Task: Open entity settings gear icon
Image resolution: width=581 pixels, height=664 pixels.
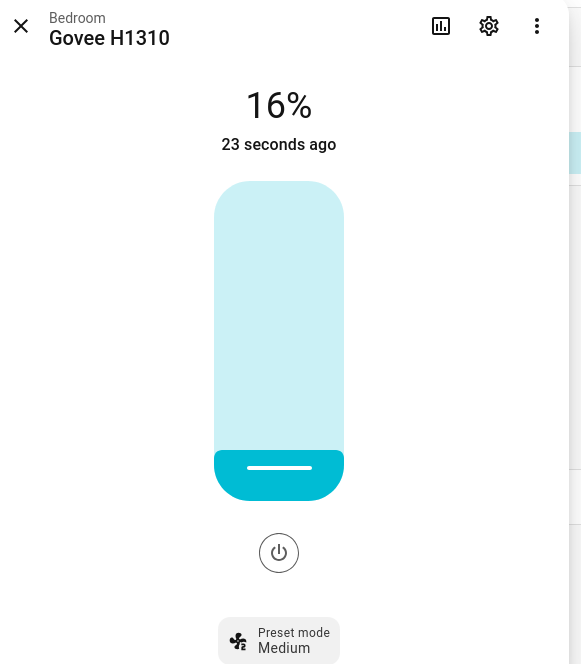Action: [x=489, y=26]
